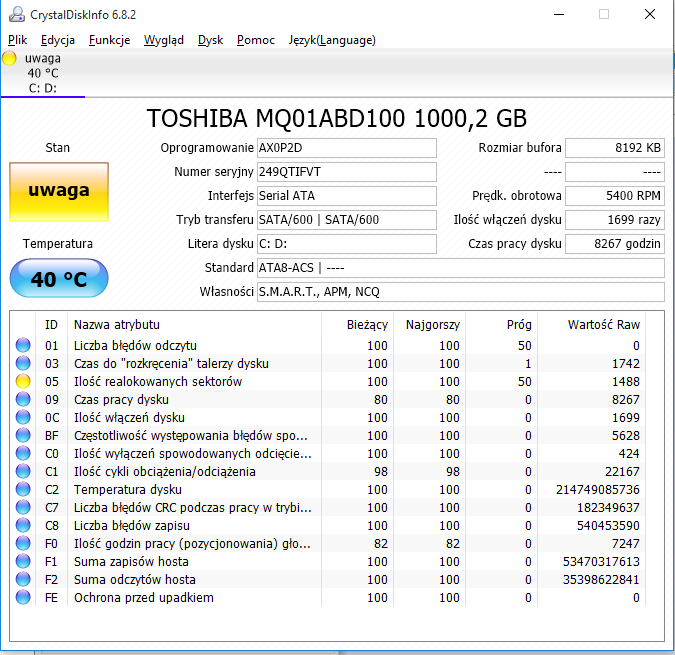The width and height of the screenshot is (675, 655).
Task: Click the serial number field 249QTIFVT
Action: click(347, 172)
